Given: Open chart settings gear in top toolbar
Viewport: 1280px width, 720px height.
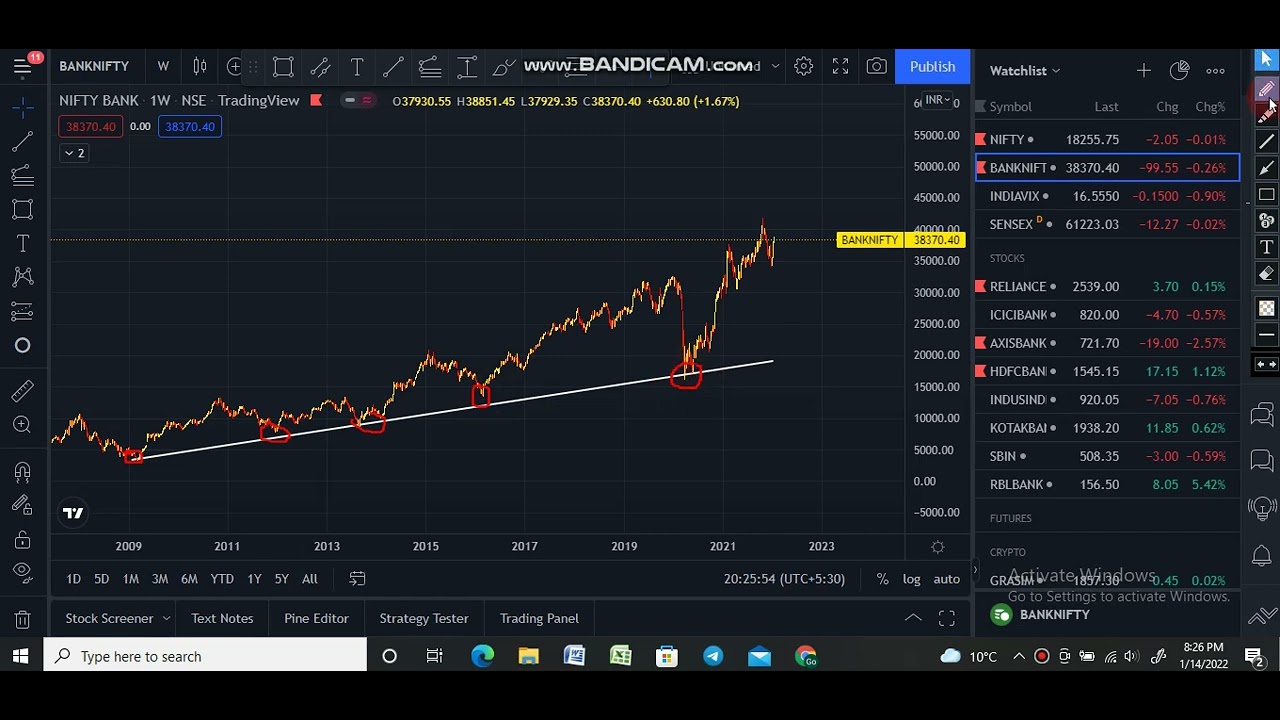Looking at the screenshot, I should [x=803, y=67].
